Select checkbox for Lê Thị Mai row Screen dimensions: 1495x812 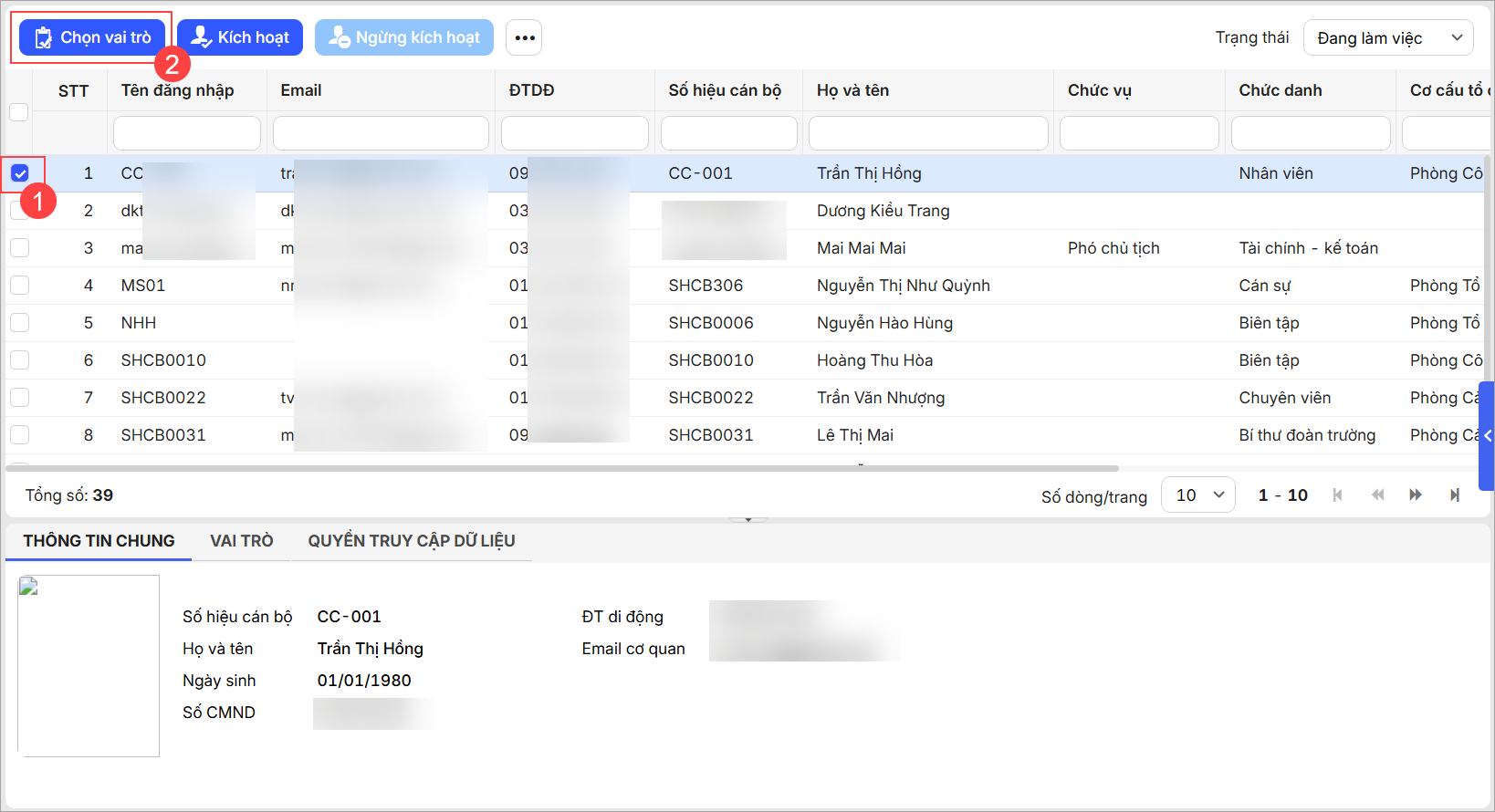click(20, 435)
